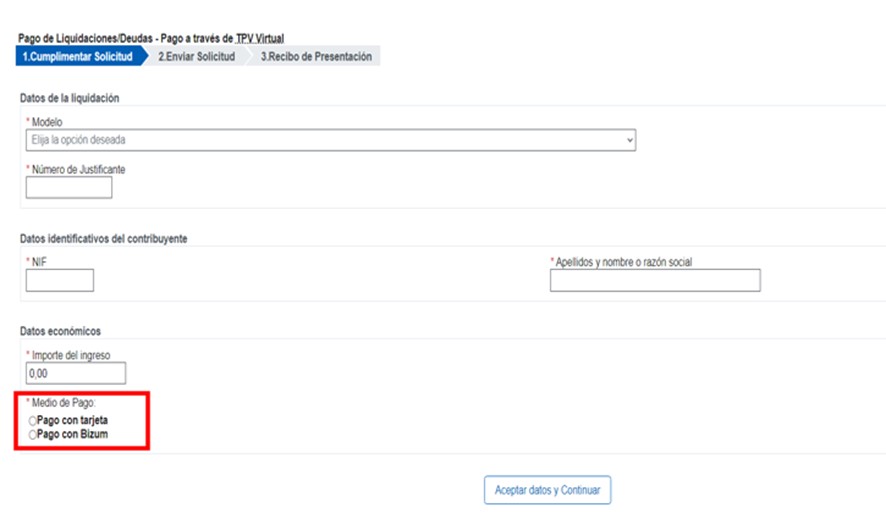Click the Modelo field label
886x524 pixels.
[x=48, y=121]
